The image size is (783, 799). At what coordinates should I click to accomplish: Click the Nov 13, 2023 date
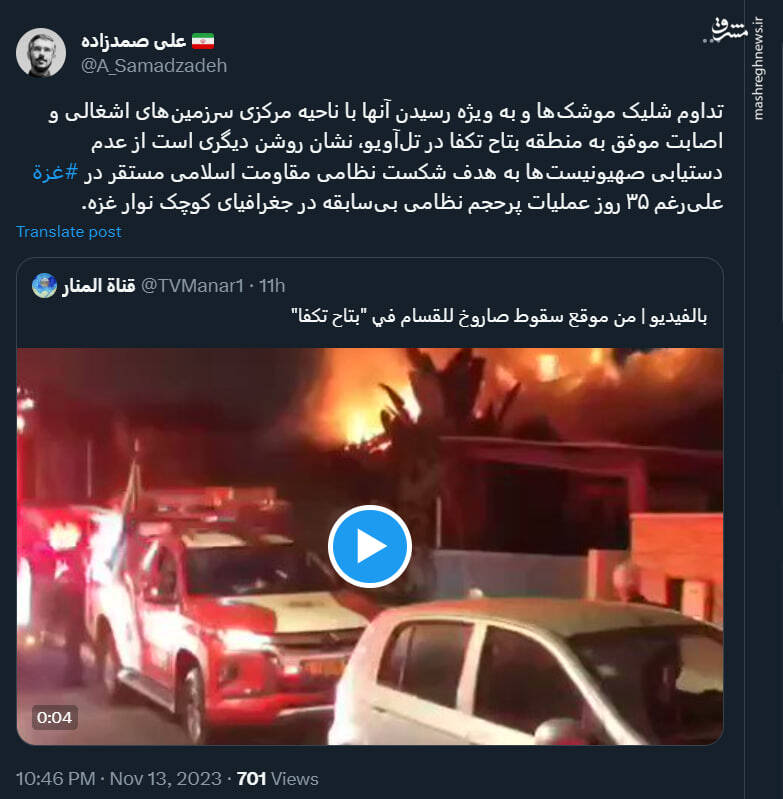[166, 779]
